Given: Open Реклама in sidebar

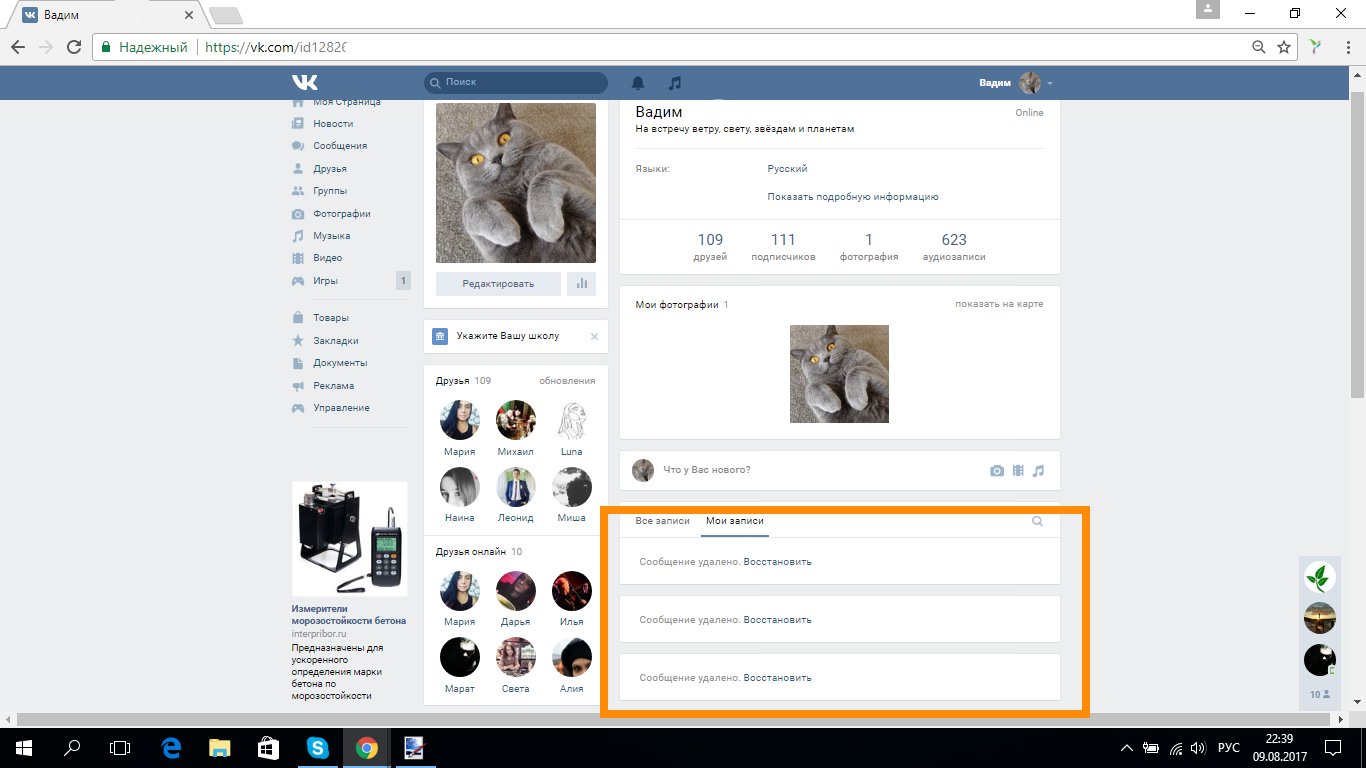Looking at the screenshot, I should 333,386.
